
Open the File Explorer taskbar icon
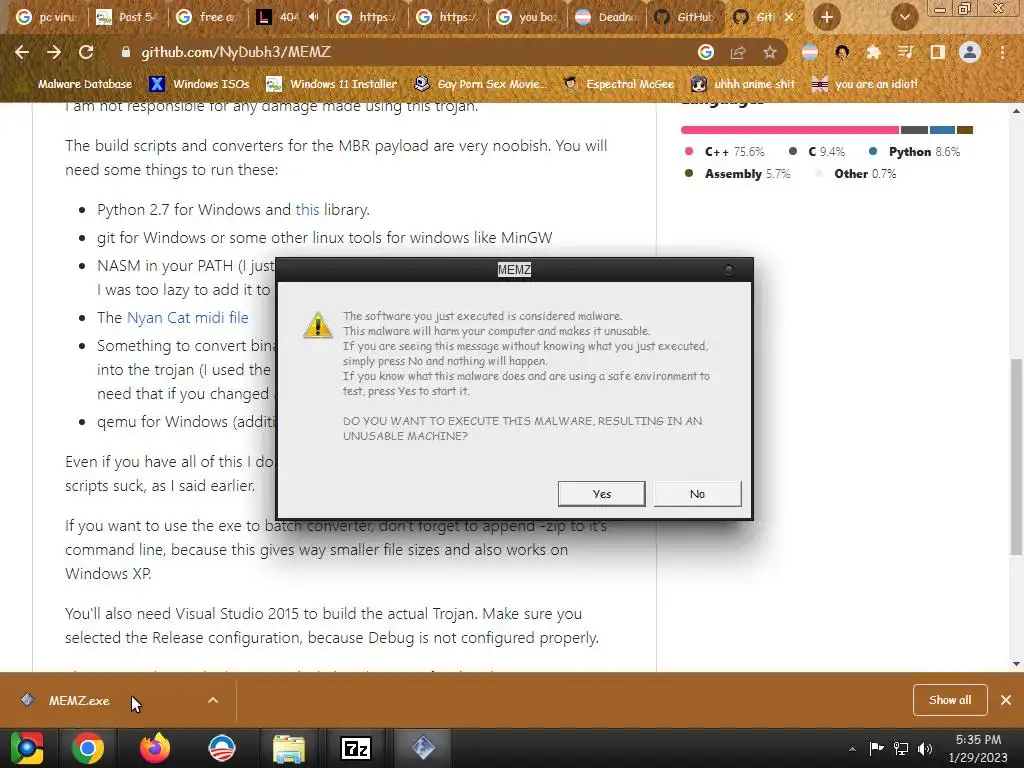coord(289,748)
